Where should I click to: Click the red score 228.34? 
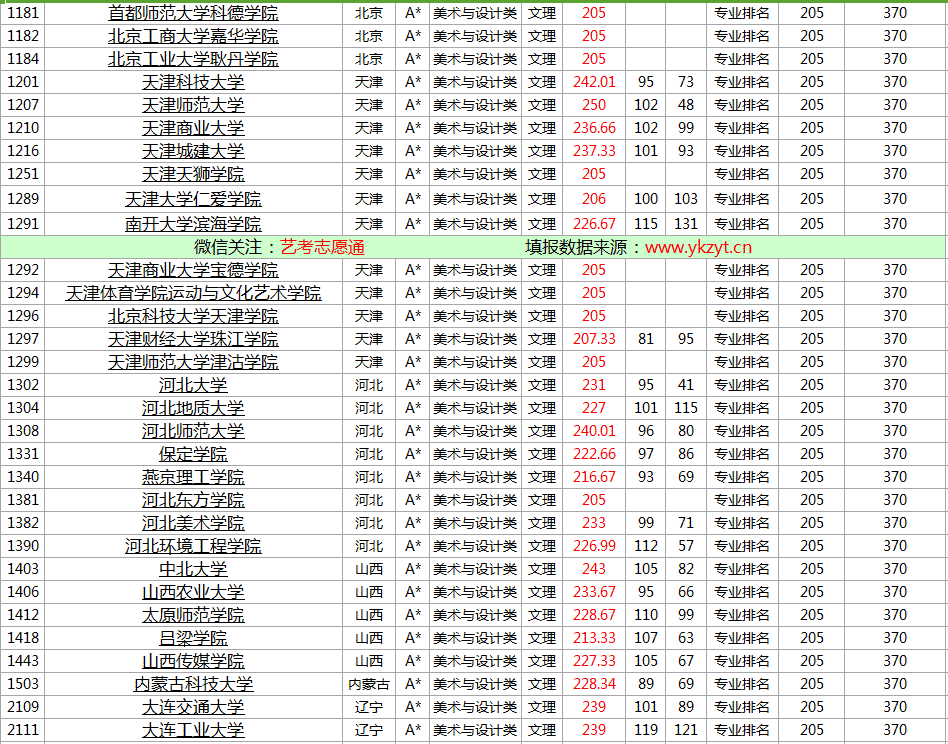pyautogui.click(x=594, y=684)
